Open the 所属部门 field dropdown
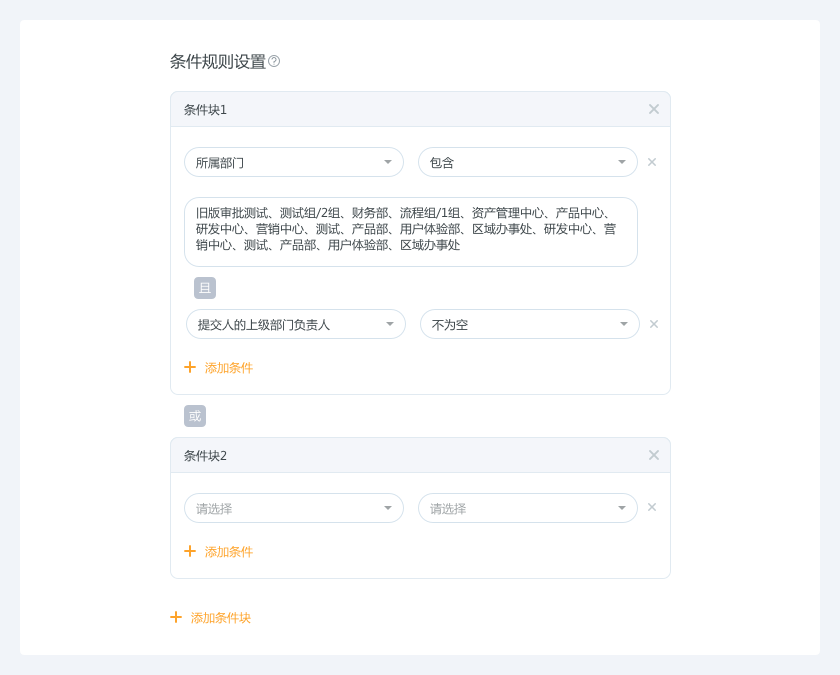Viewport: 840px width, 675px height. pos(294,162)
